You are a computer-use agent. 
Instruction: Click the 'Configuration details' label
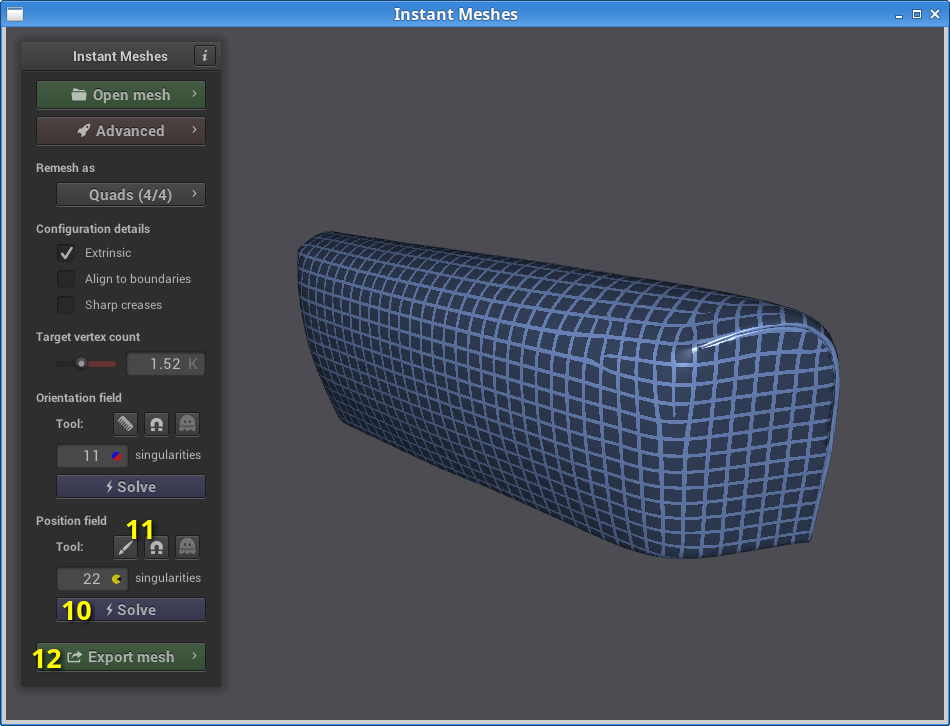point(93,229)
